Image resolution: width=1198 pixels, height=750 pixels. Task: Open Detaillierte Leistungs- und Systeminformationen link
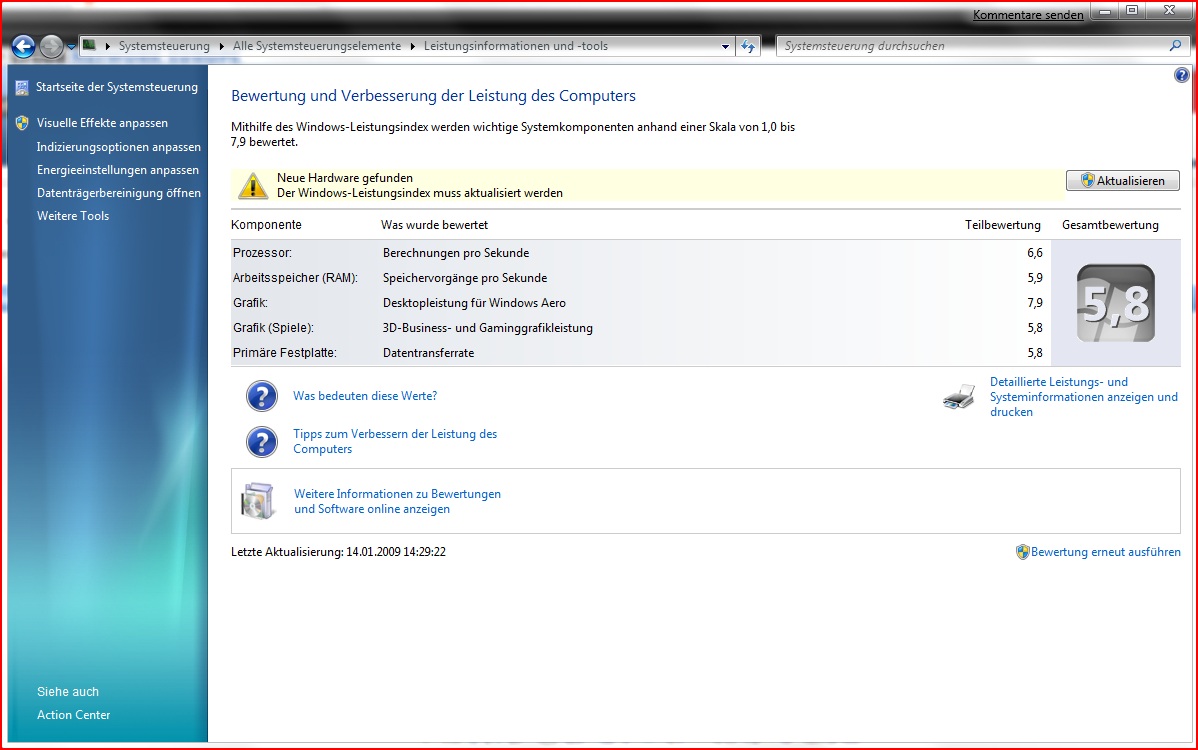pyautogui.click(x=1083, y=396)
